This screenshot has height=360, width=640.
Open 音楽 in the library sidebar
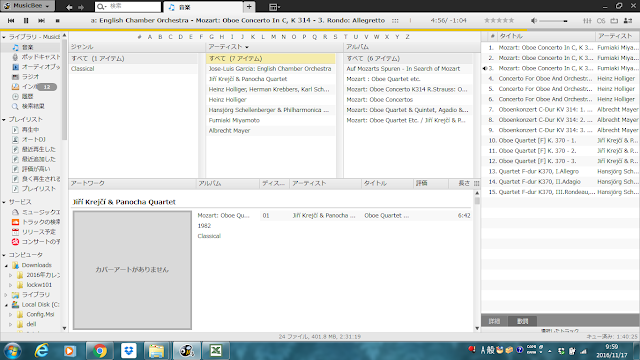coord(27,47)
